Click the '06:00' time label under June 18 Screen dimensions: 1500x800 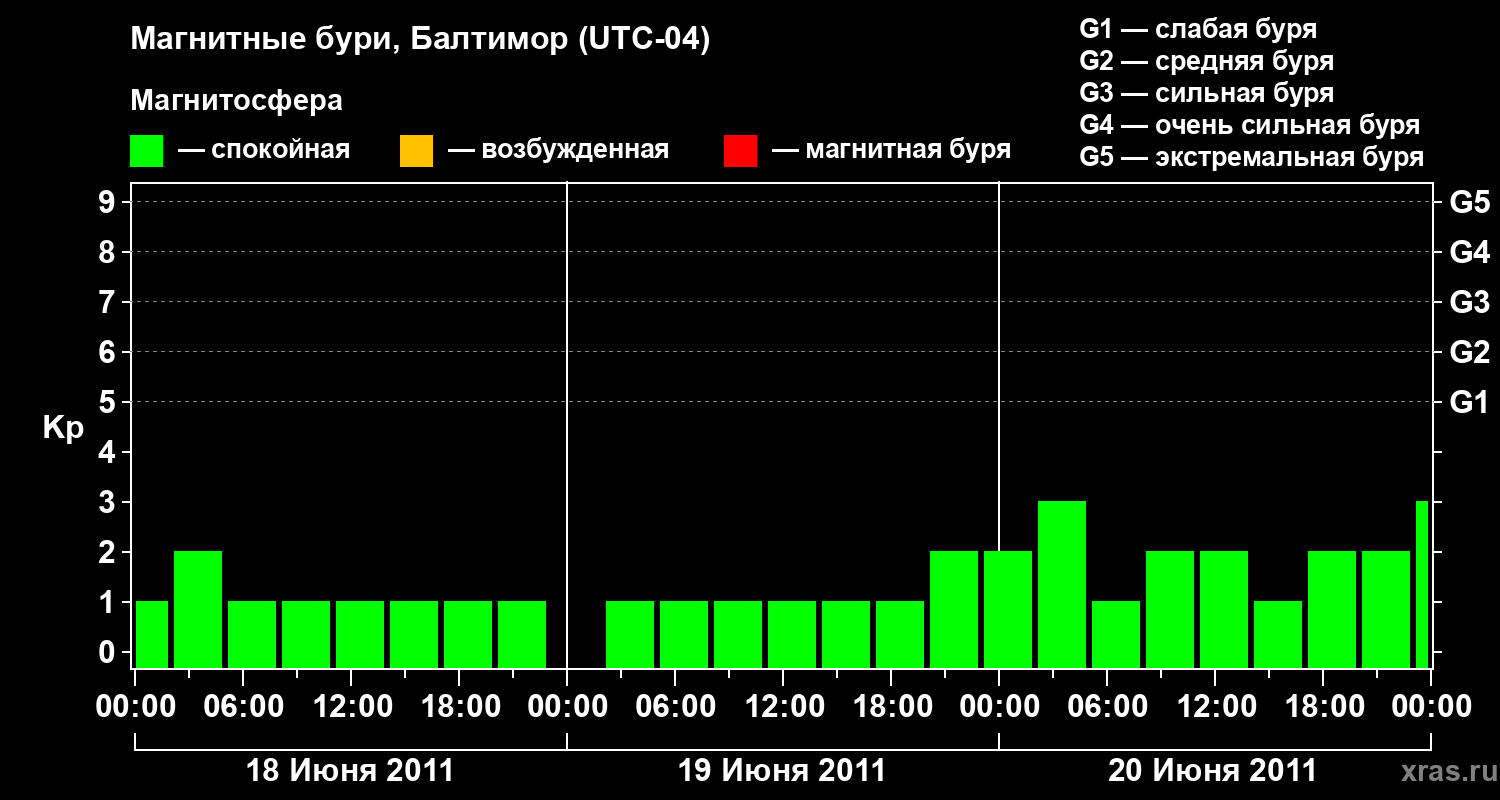pyautogui.click(x=243, y=707)
